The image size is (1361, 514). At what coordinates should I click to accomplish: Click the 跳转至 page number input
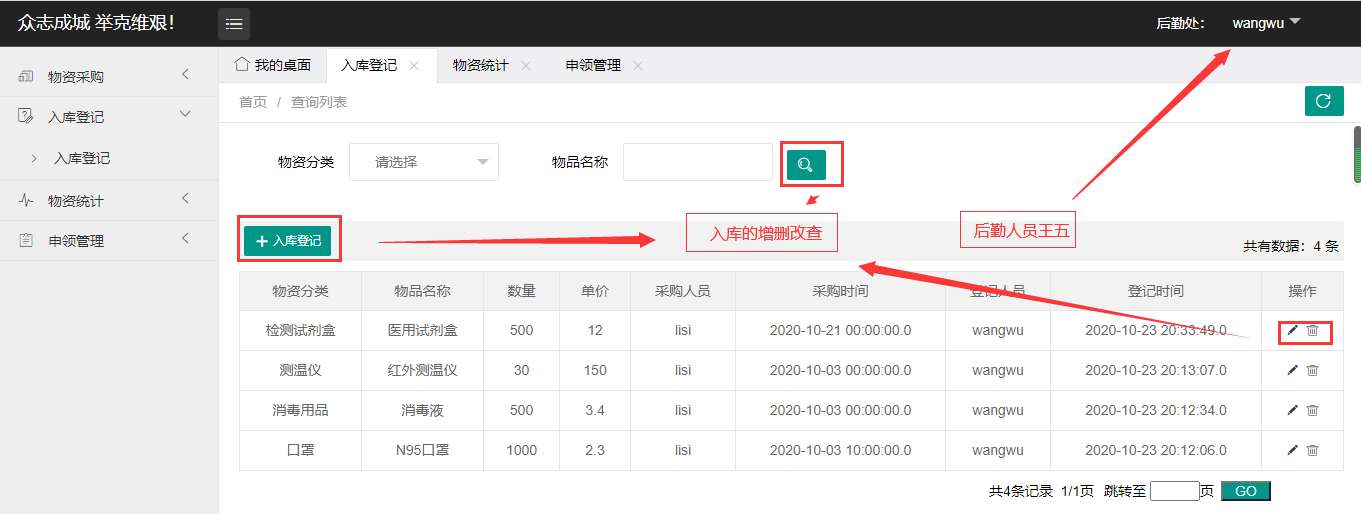coord(1175,491)
